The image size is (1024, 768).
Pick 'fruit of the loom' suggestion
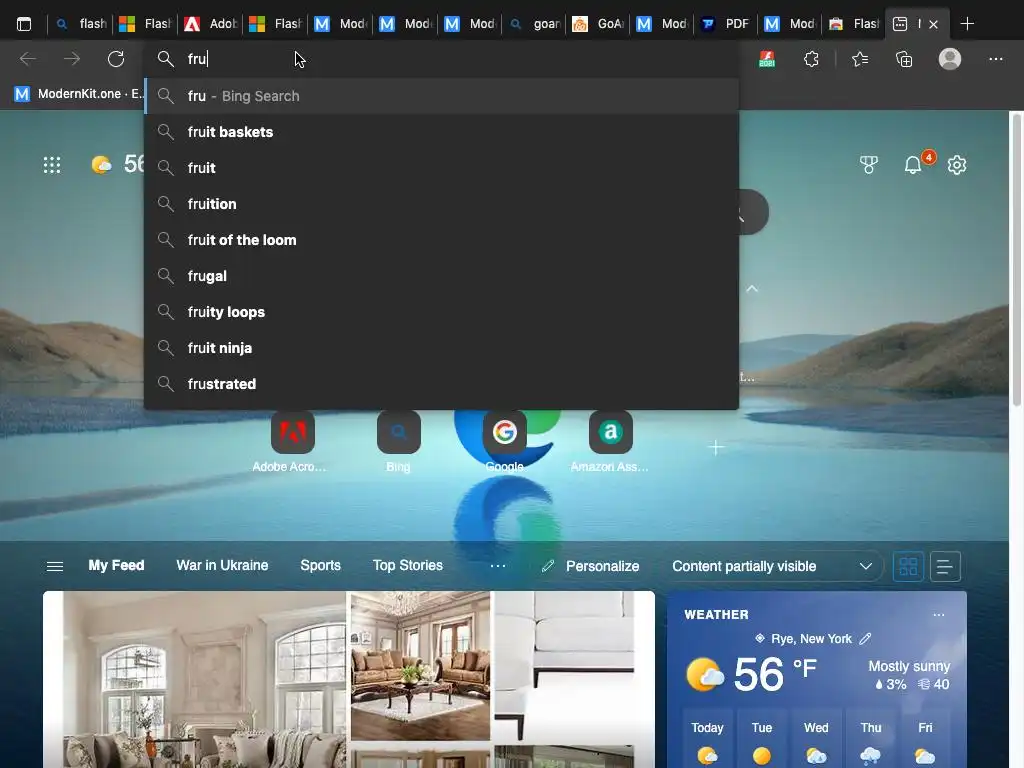(x=441, y=240)
